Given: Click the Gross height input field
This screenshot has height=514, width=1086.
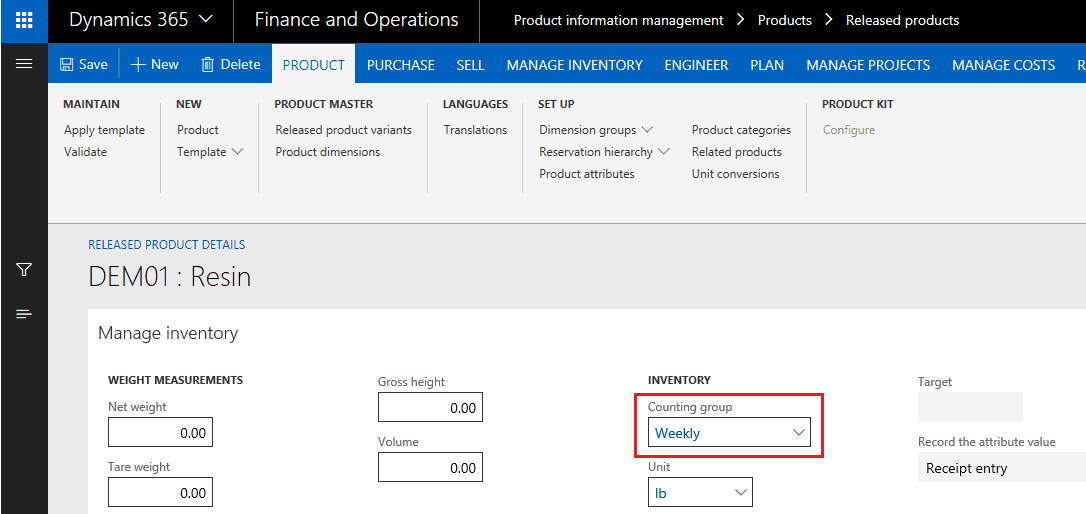Looking at the screenshot, I should coord(430,407).
